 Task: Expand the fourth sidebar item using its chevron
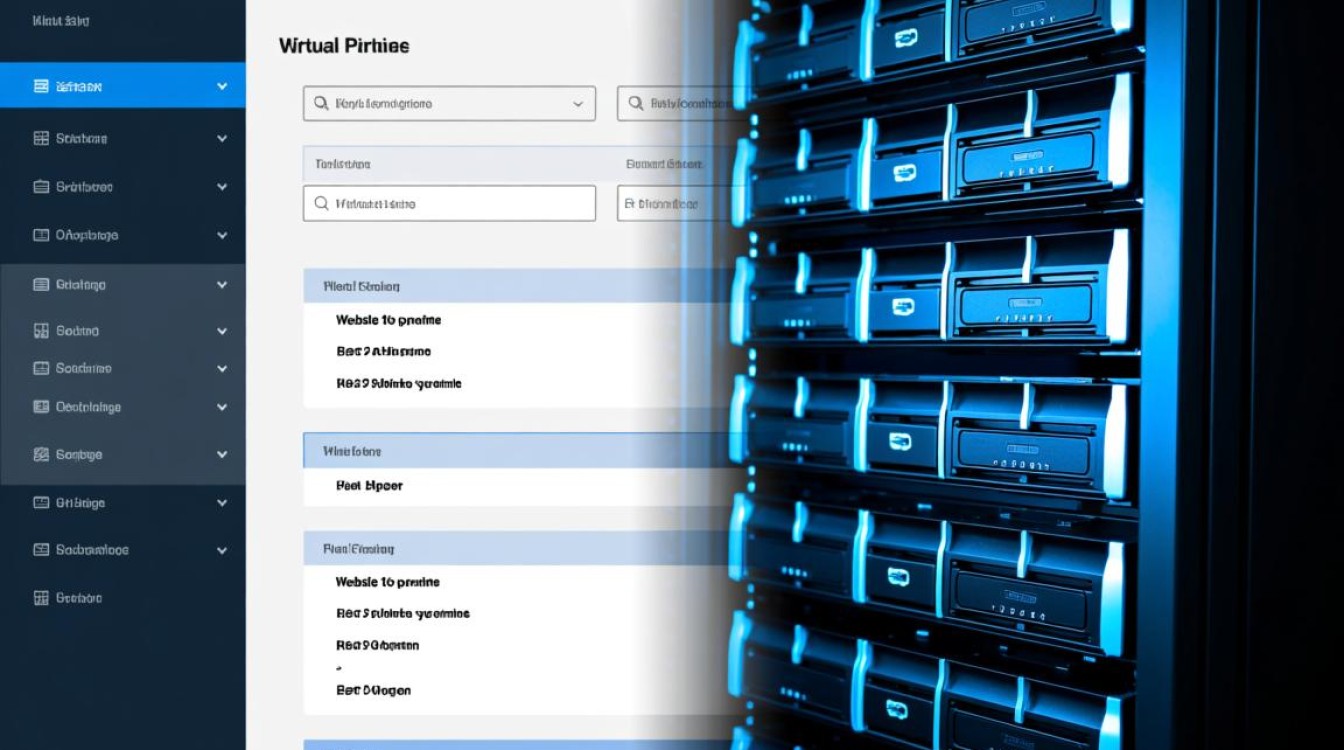point(222,236)
